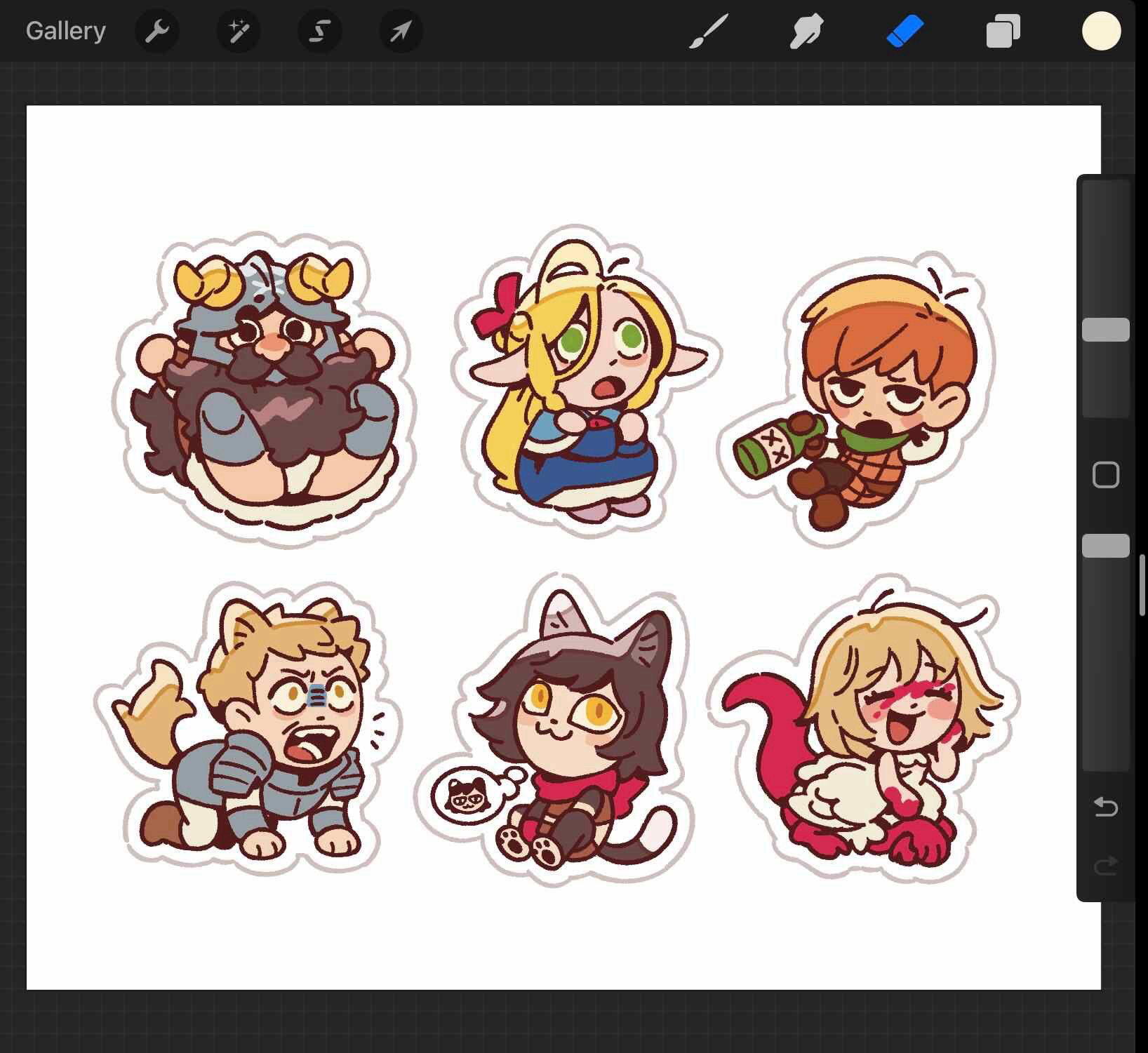Open the Layers panel
The width and height of the screenshot is (1148, 1053).
click(x=1003, y=32)
